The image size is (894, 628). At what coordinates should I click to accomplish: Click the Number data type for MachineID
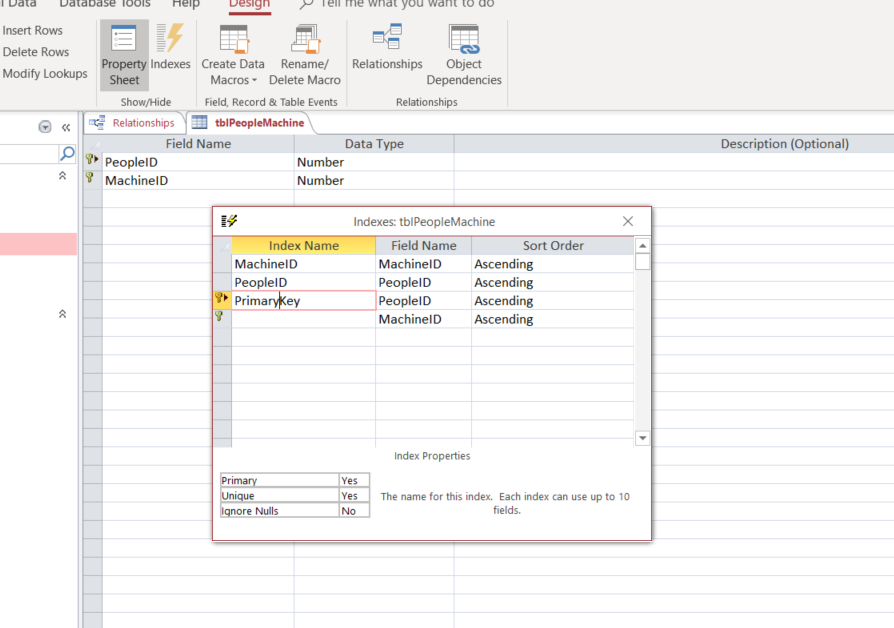[x=374, y=180]
